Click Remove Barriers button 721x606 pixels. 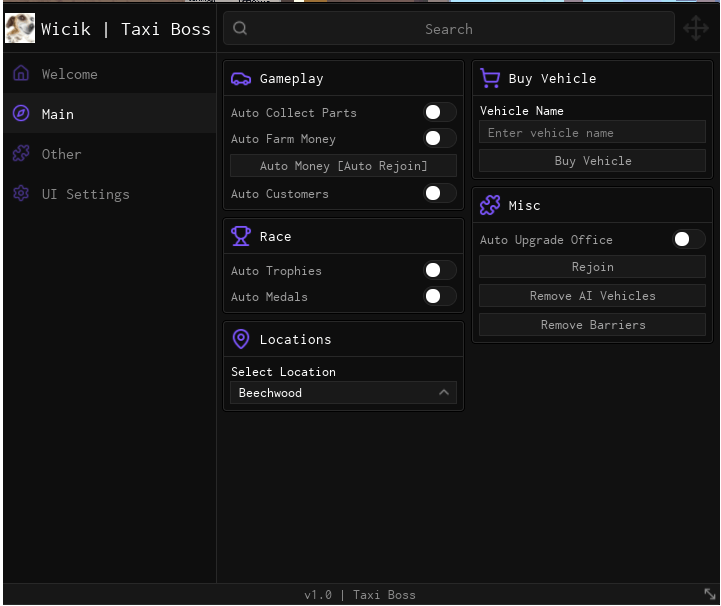tap(592, 325)
